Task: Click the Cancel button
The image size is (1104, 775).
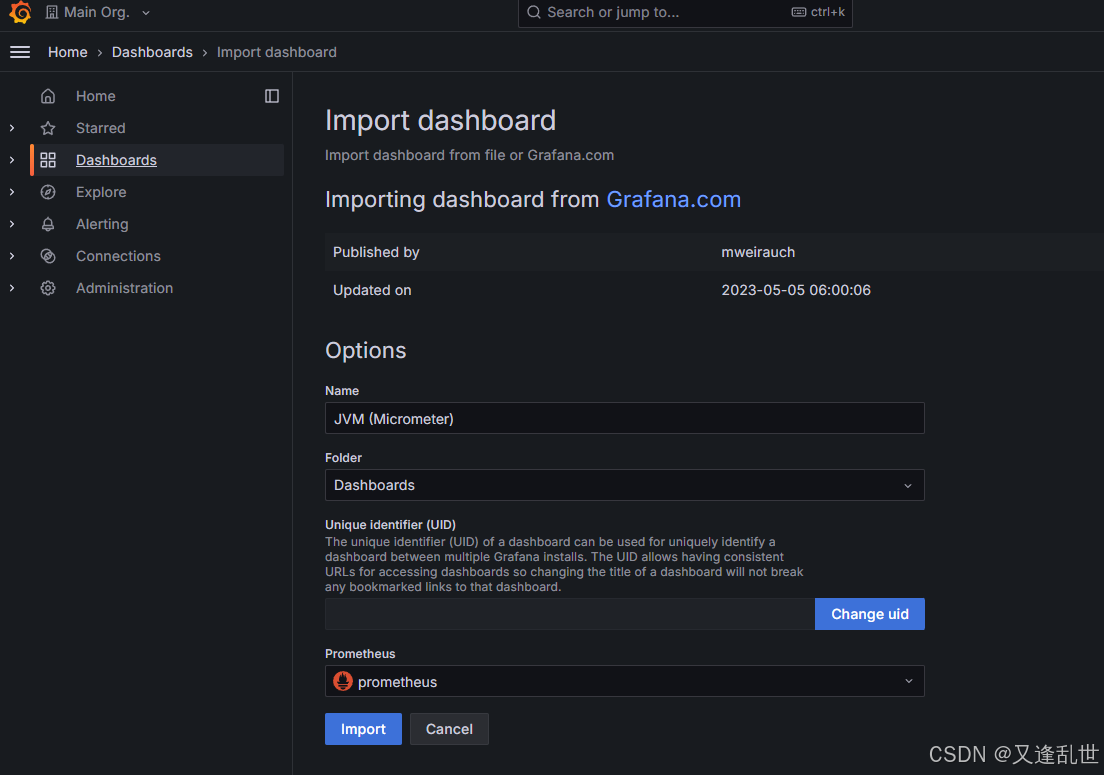Action: [x=449, y=729]
